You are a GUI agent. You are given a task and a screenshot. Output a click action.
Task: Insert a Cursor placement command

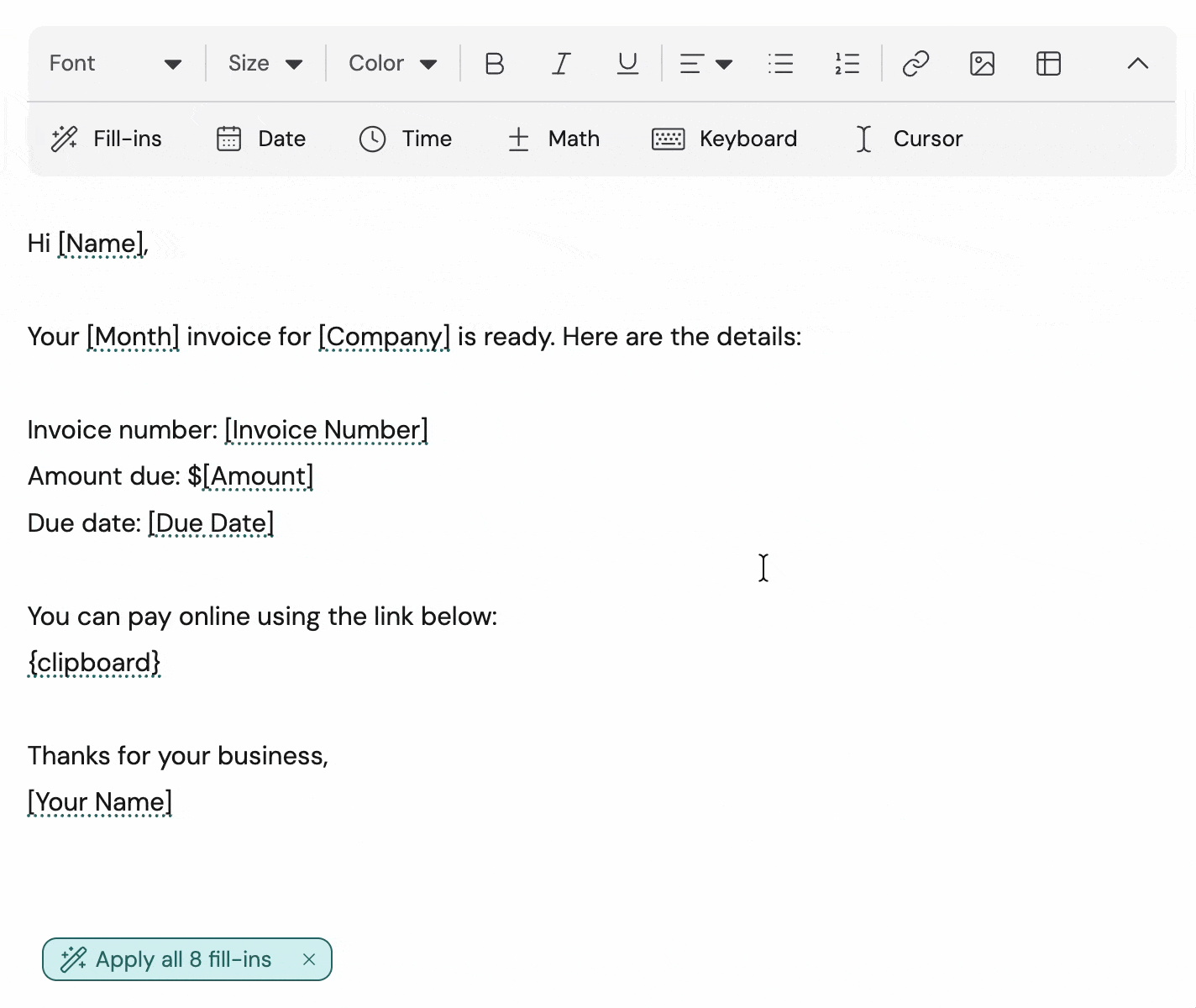pyautogui.click(x=908, y=139)
